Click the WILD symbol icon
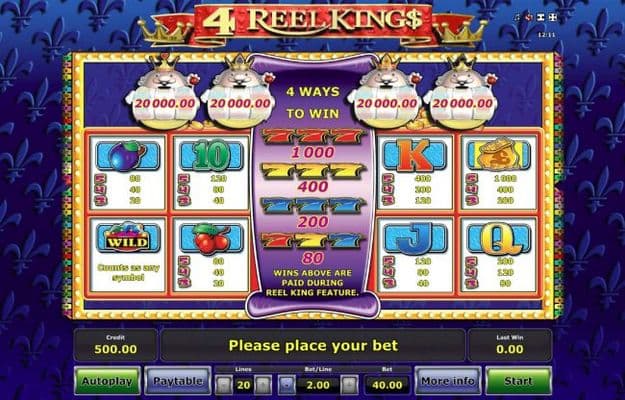 128,238
